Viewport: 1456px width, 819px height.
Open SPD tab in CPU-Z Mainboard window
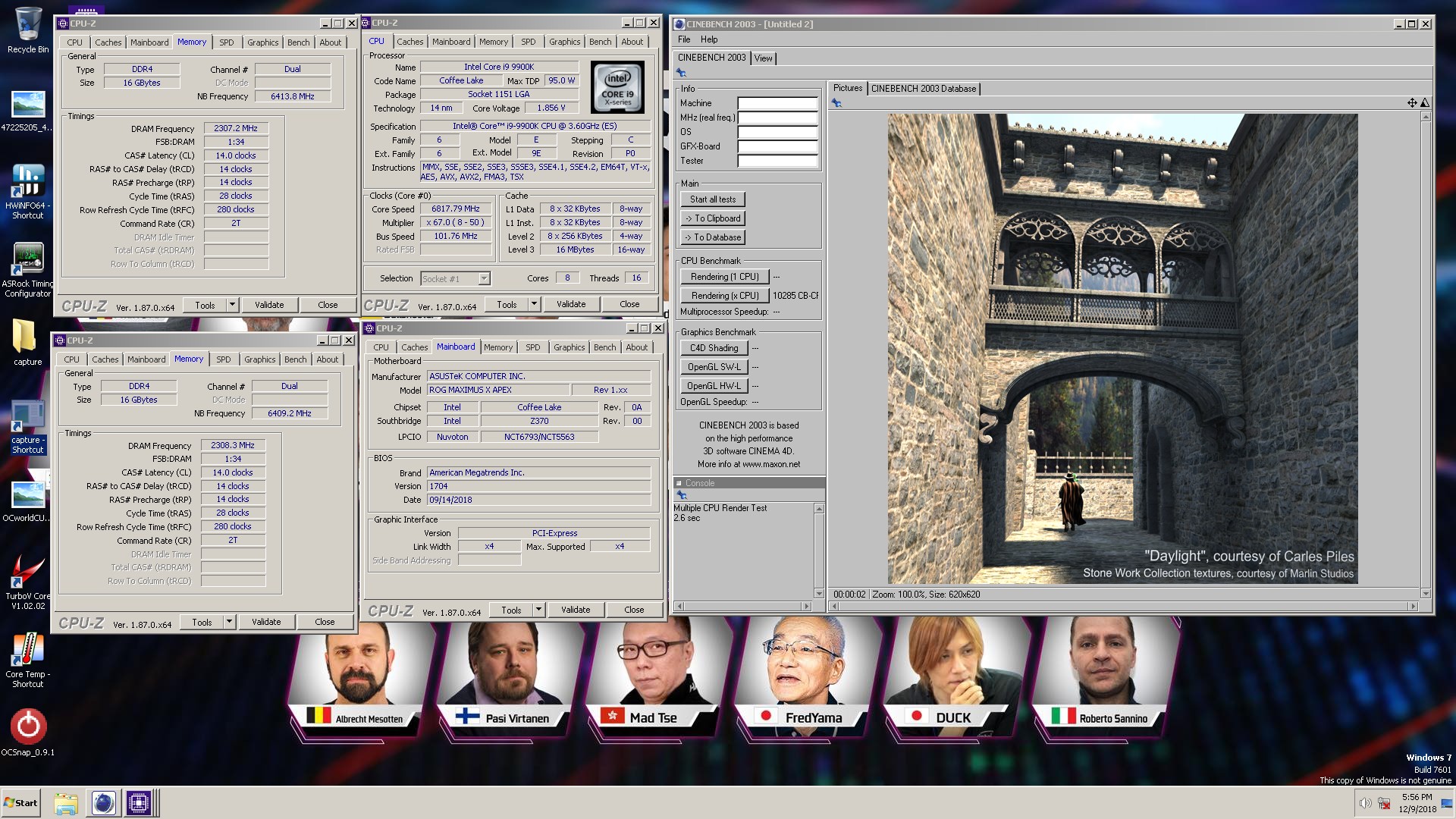pyautogui.click(x=533, y=347)
